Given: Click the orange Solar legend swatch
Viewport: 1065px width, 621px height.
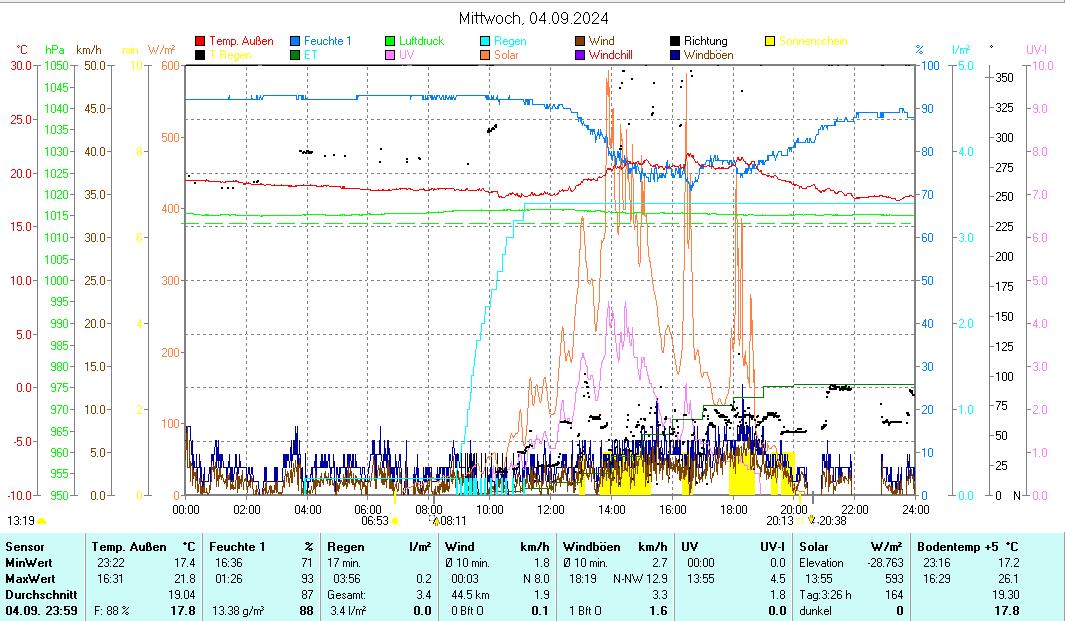Looking at the screenshot, I should click(x=485, y=55).
